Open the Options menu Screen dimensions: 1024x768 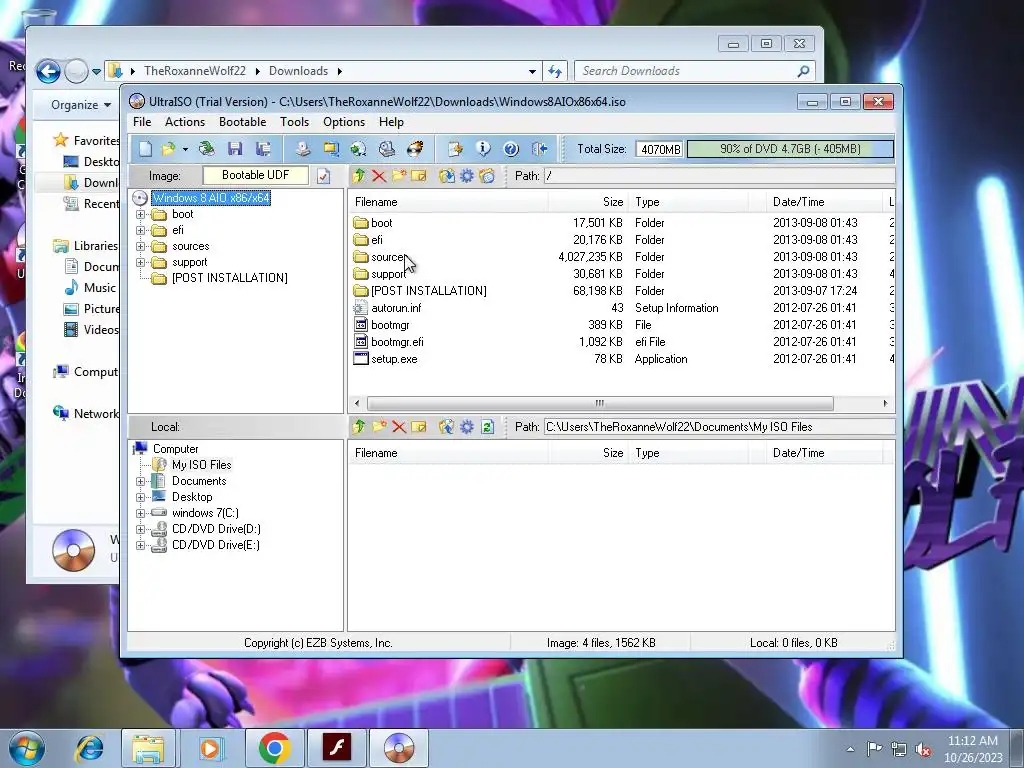[x=344, y=122]
